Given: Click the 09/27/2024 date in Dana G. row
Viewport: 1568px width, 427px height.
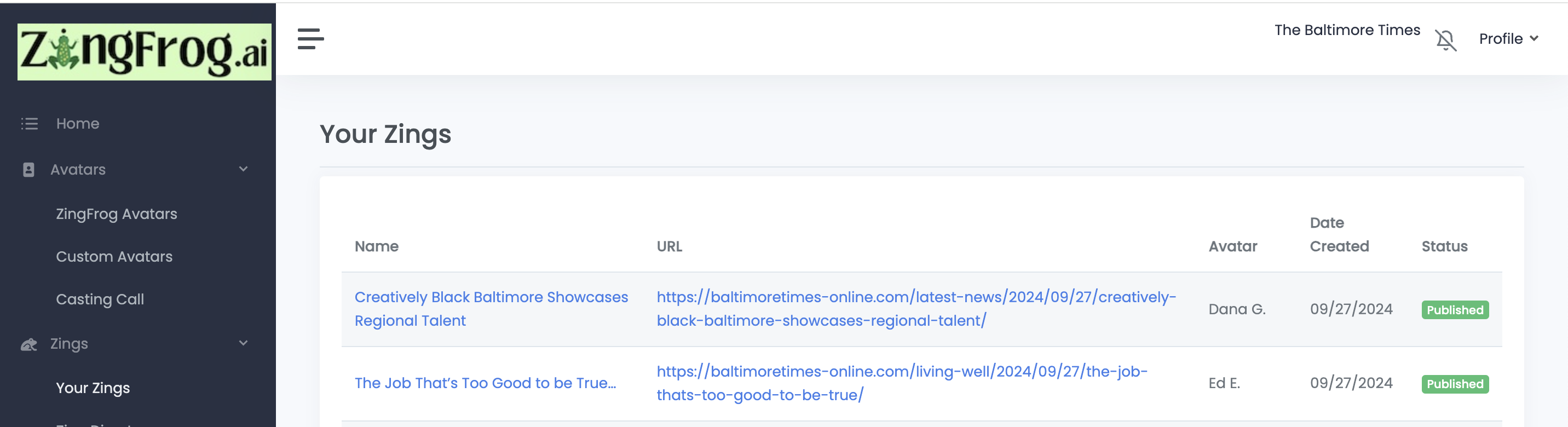Looking at the screenshot, I should [x=1351, y=309].
